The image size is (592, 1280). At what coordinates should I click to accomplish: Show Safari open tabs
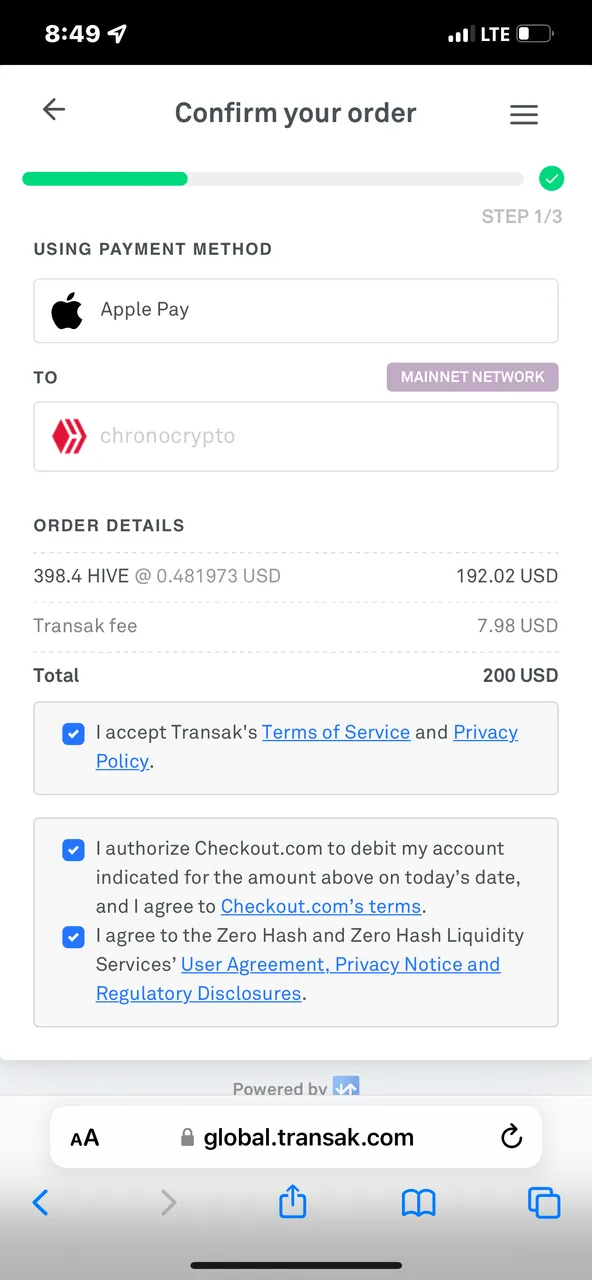(544, 1202)
